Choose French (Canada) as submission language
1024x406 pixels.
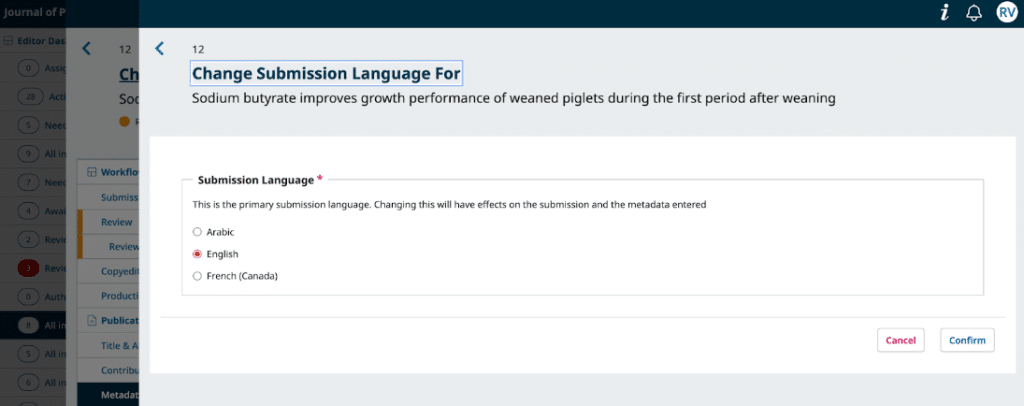[x=197, y=276]
